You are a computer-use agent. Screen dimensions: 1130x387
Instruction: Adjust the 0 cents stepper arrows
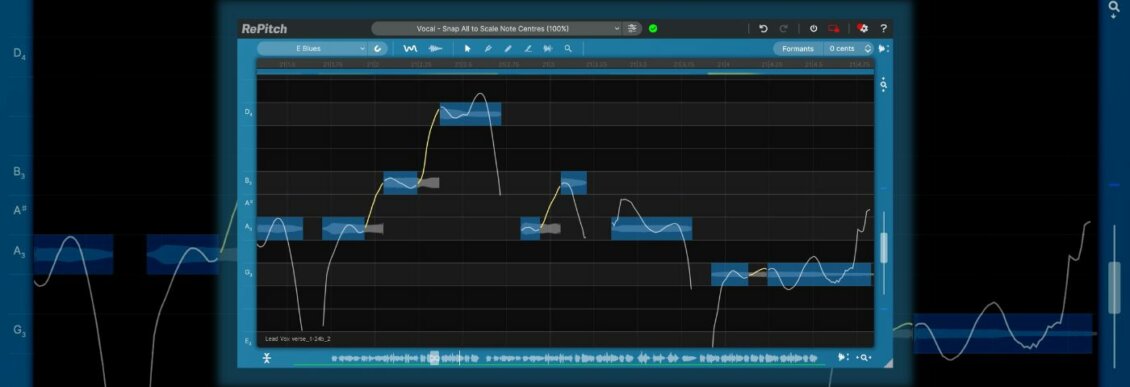868,48
